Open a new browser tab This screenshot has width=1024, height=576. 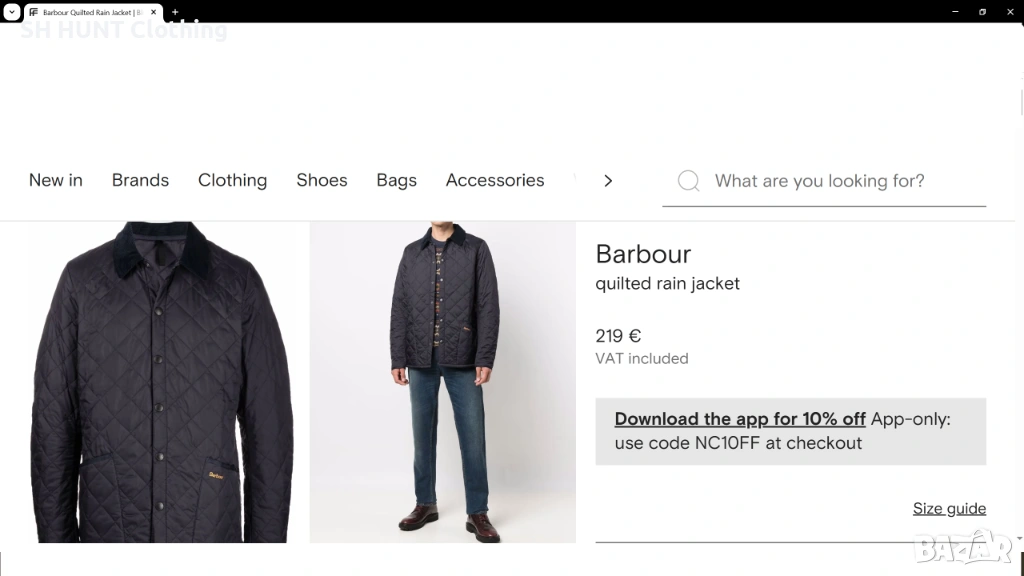(175, 12)
